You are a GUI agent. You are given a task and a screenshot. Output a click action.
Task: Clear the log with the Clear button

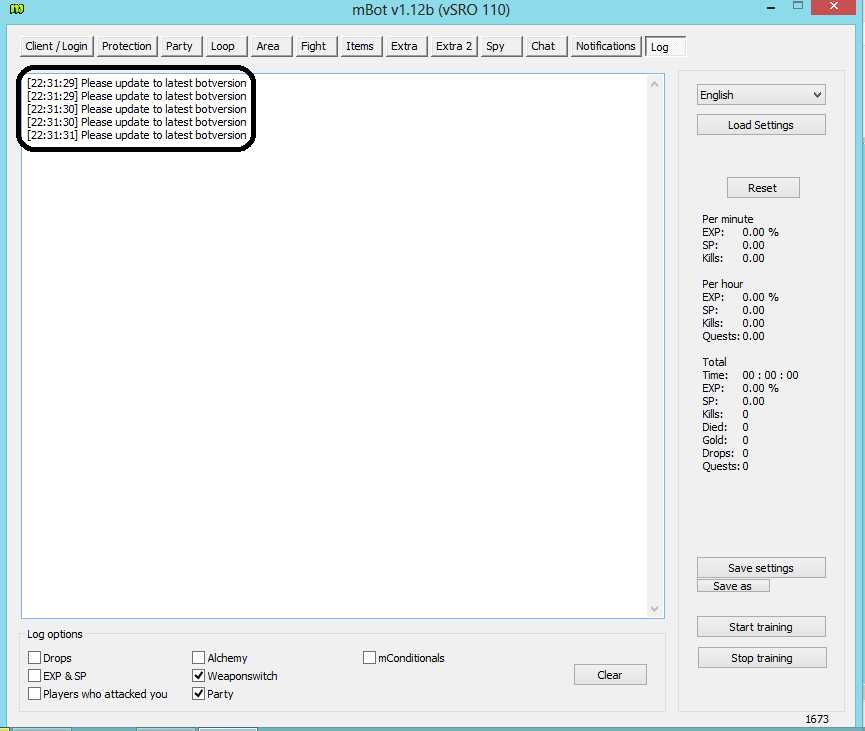[610, 675]
